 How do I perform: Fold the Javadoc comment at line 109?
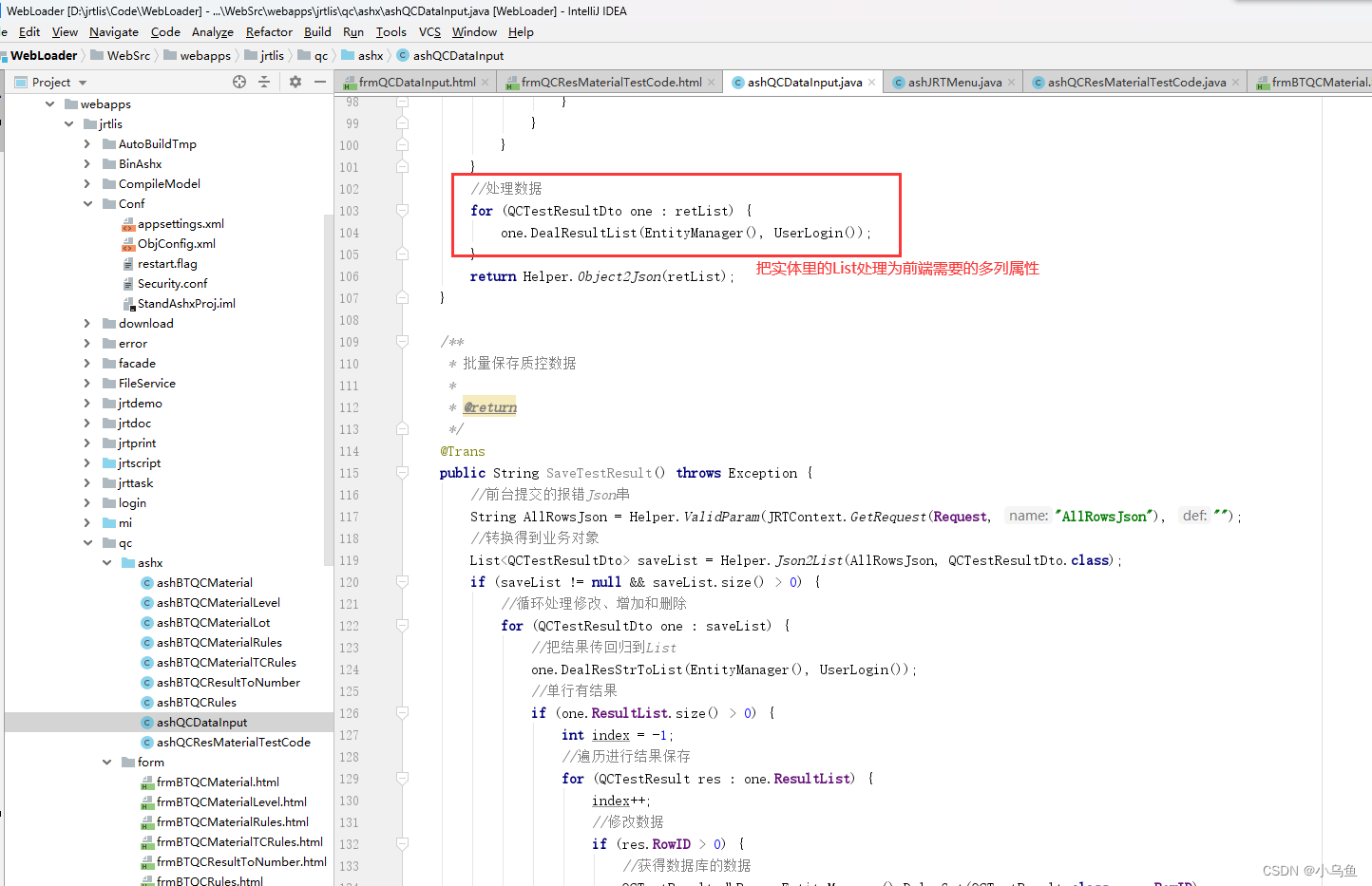(x=402, y=341)
